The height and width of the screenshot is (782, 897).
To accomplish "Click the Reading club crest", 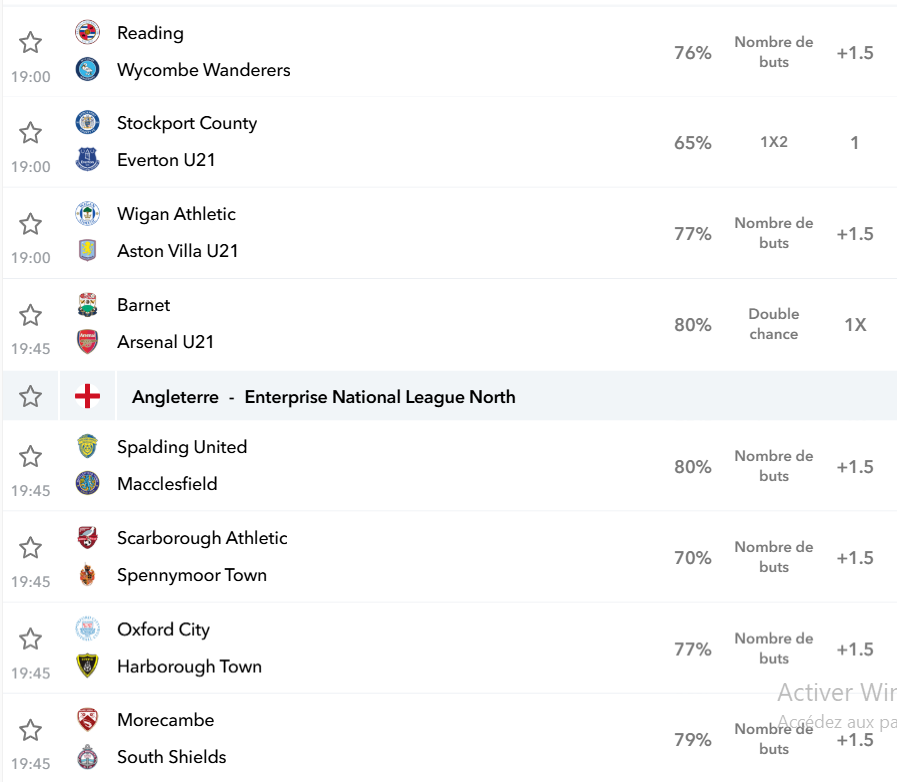I will (x=88, y=32).
